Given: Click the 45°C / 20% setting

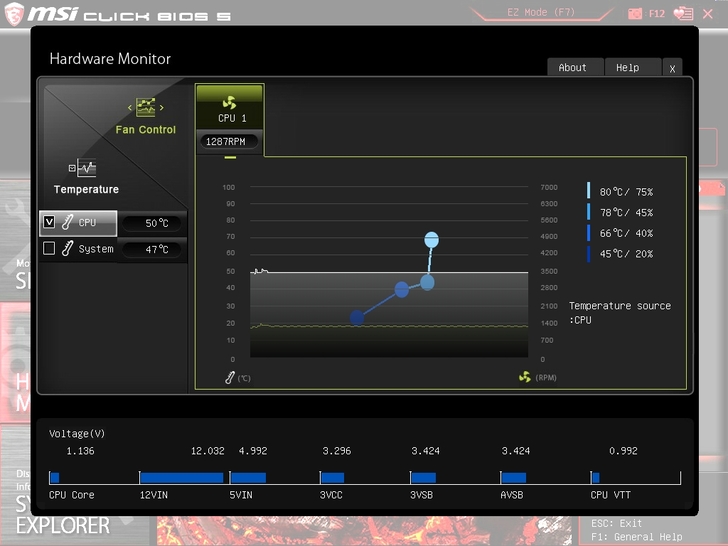Looking at the screenshot, I should pos(626,254).
